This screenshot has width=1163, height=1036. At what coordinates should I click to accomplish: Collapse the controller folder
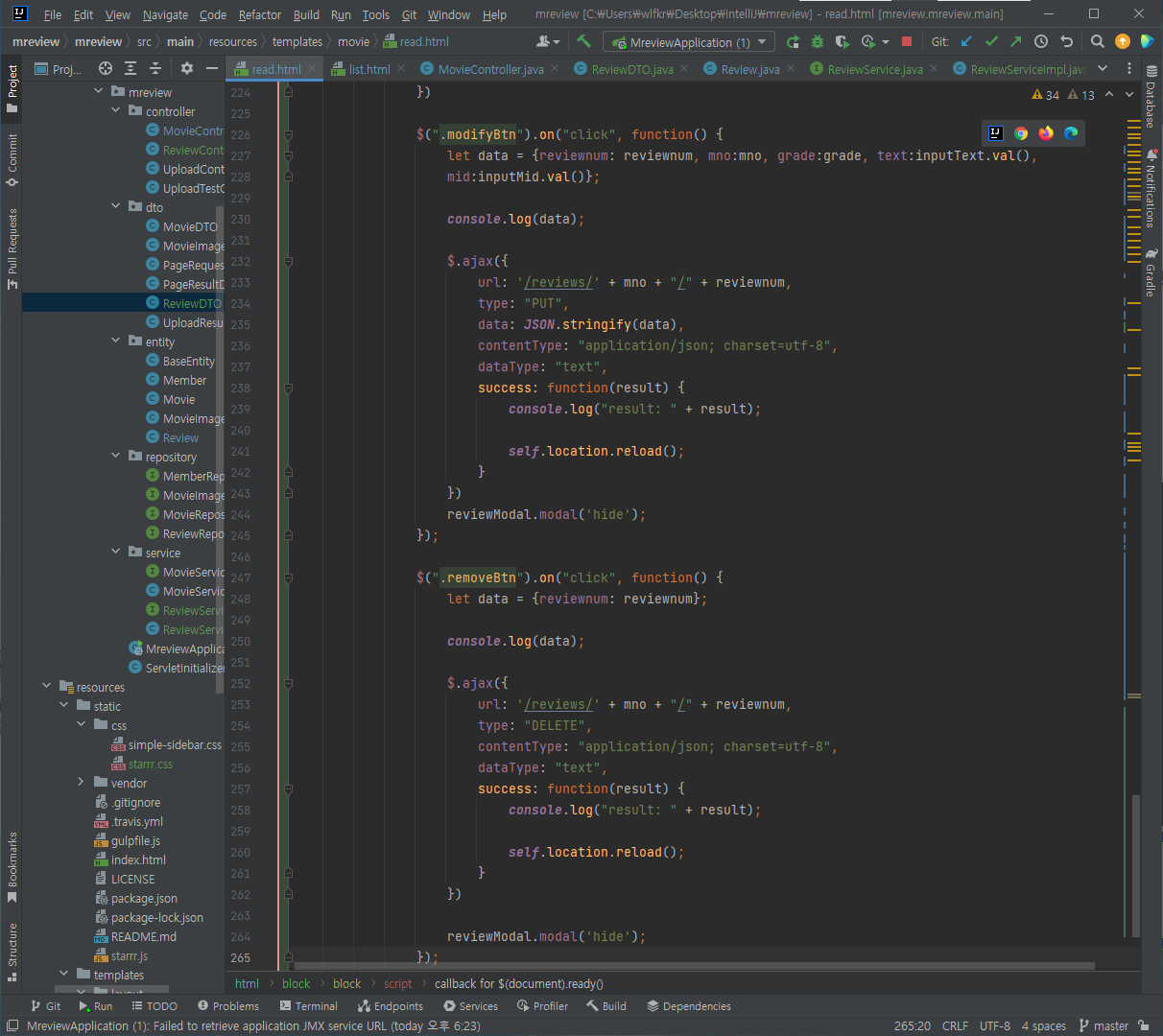[116, 111]
